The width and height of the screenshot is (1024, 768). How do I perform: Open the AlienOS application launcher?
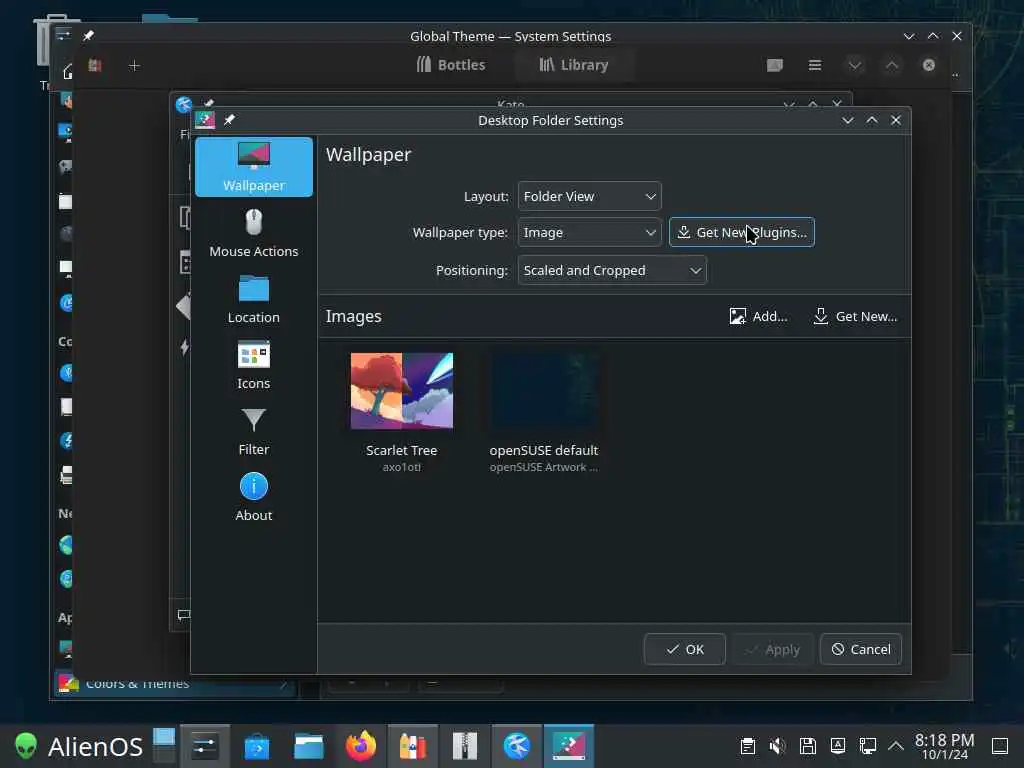click(79, 746)
